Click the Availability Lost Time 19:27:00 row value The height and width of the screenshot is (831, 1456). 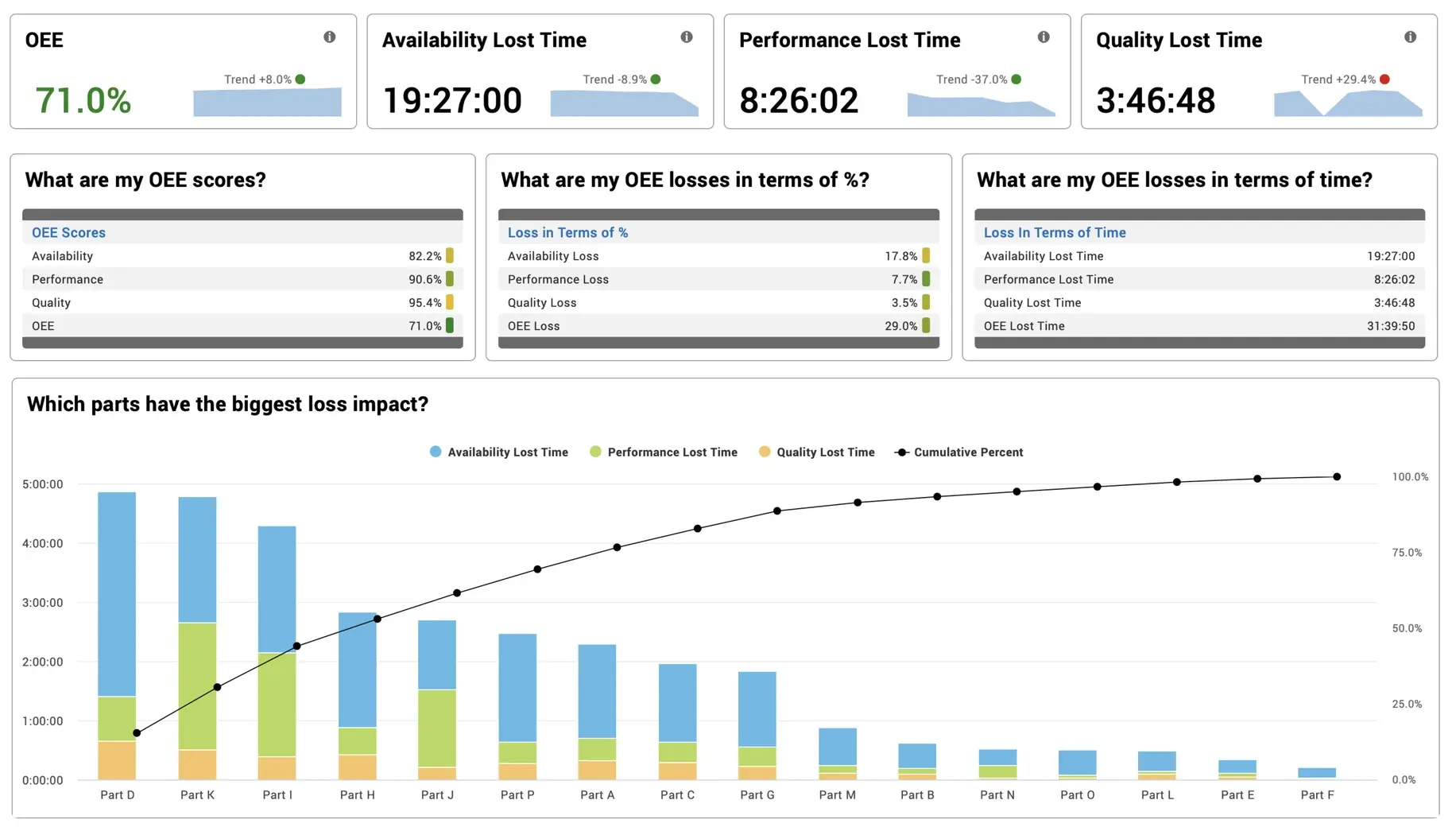tap(1391, 256)
